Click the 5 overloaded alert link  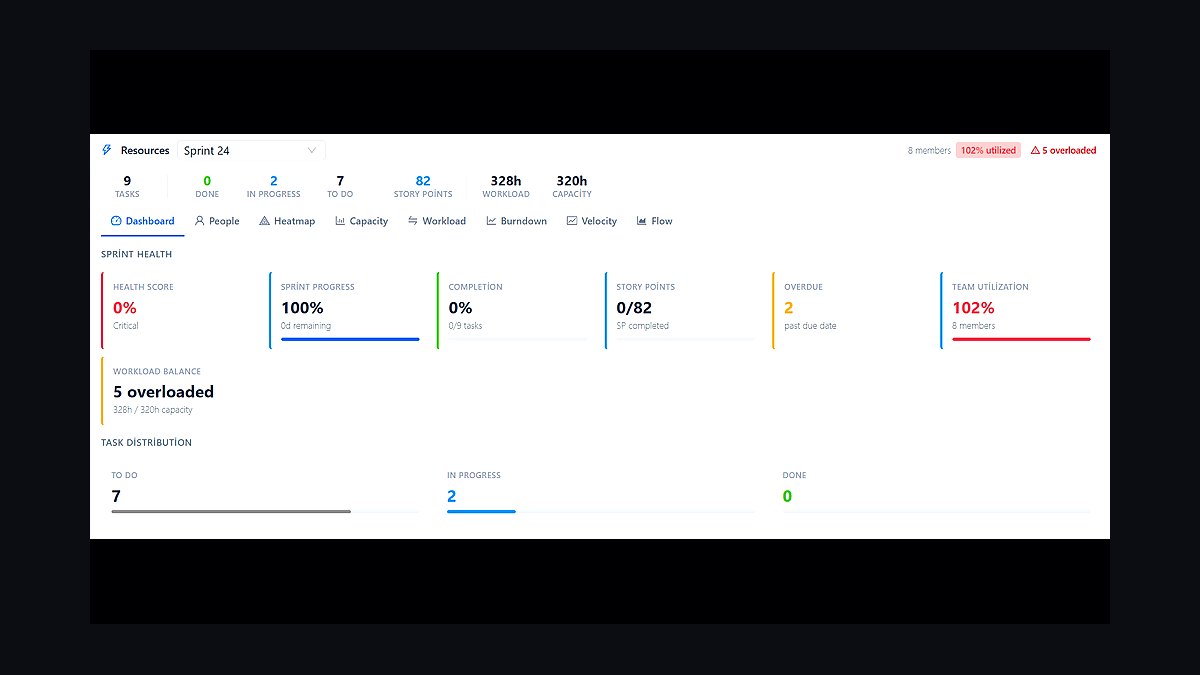tap(1063, 150)
